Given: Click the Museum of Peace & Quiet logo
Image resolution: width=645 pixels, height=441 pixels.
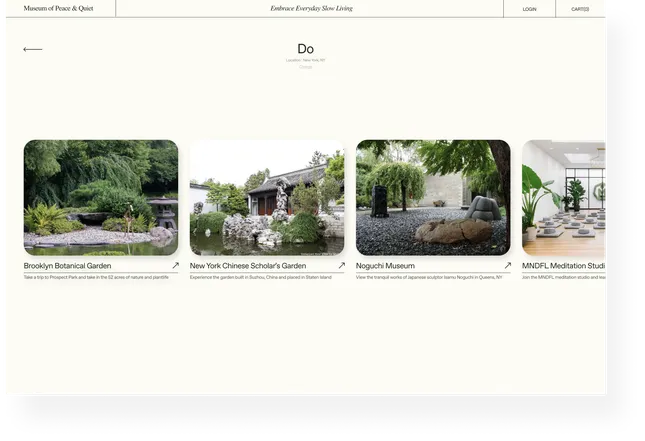Looking at the screenshot, I should 58,8.
